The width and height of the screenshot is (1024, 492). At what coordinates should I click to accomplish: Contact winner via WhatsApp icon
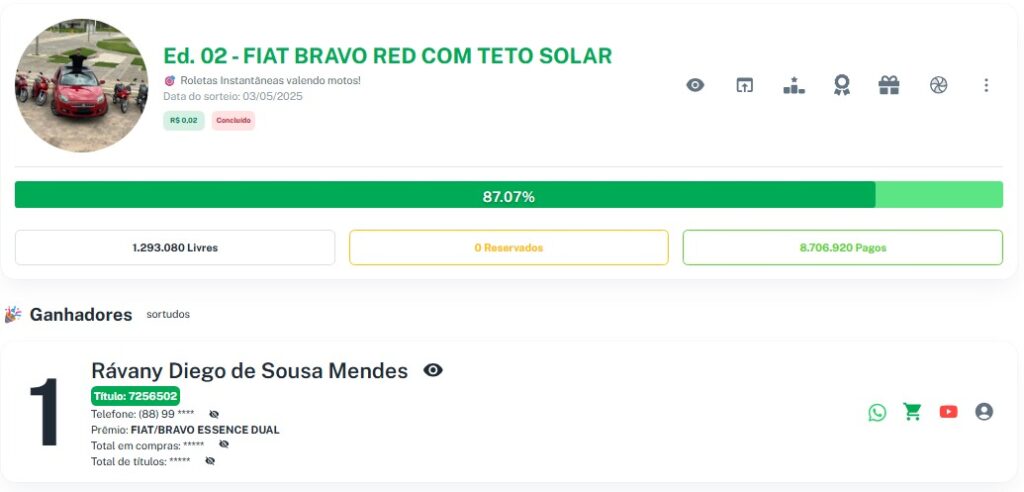[877, 412]
